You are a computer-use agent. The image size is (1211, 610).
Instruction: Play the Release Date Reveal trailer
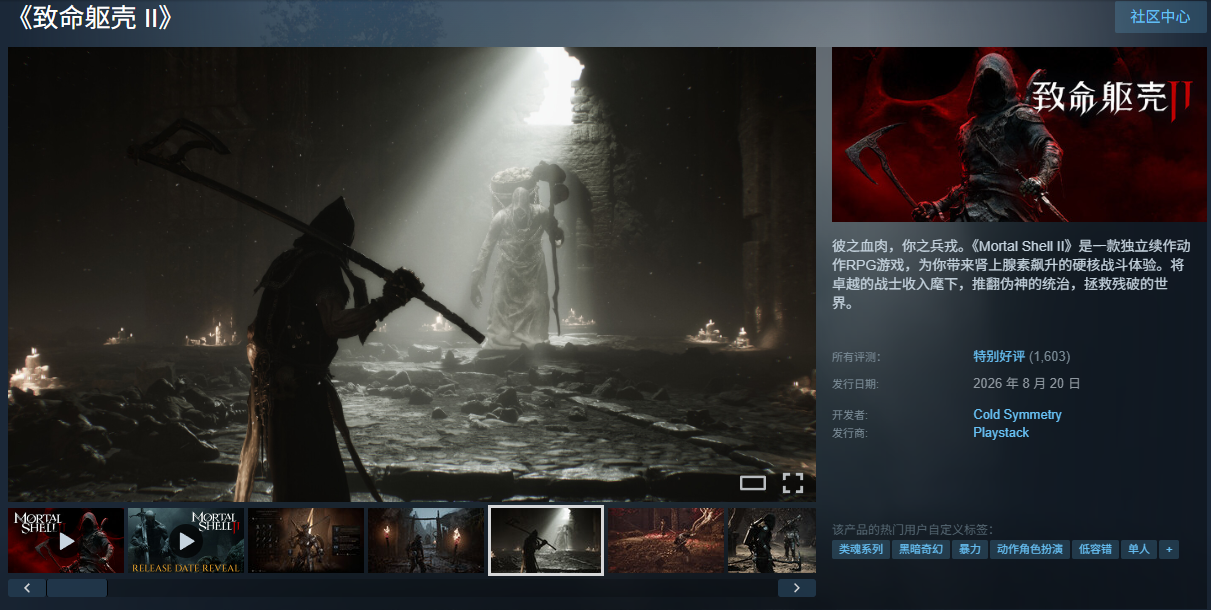(x=186, y=541)
